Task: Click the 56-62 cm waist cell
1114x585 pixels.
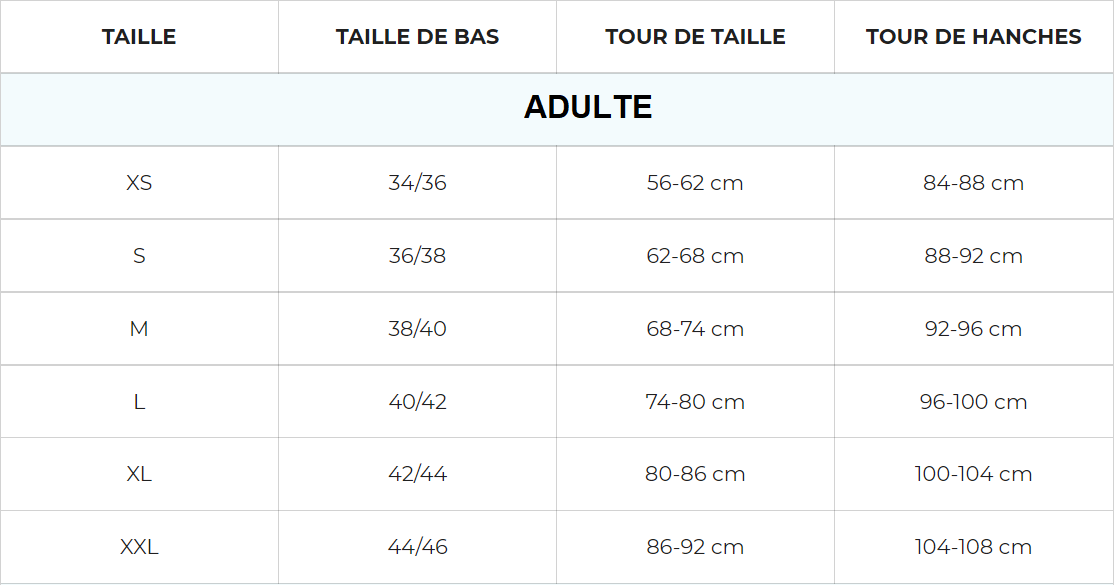Action: (x=695, y=183)
